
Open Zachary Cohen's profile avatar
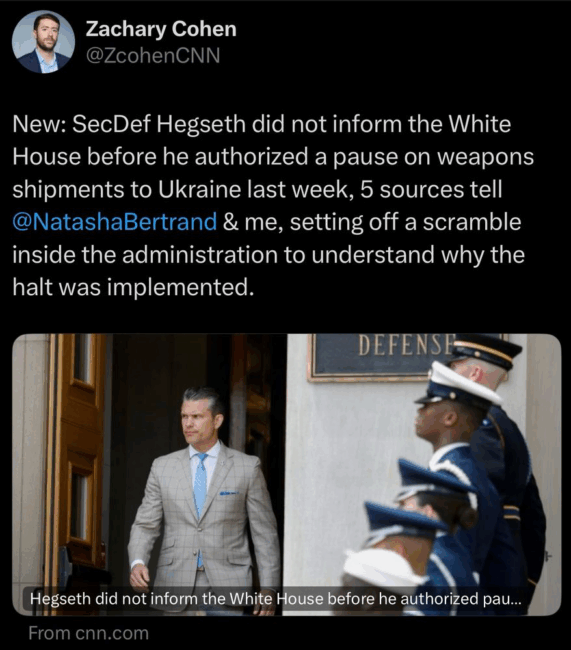coord(43,42)
